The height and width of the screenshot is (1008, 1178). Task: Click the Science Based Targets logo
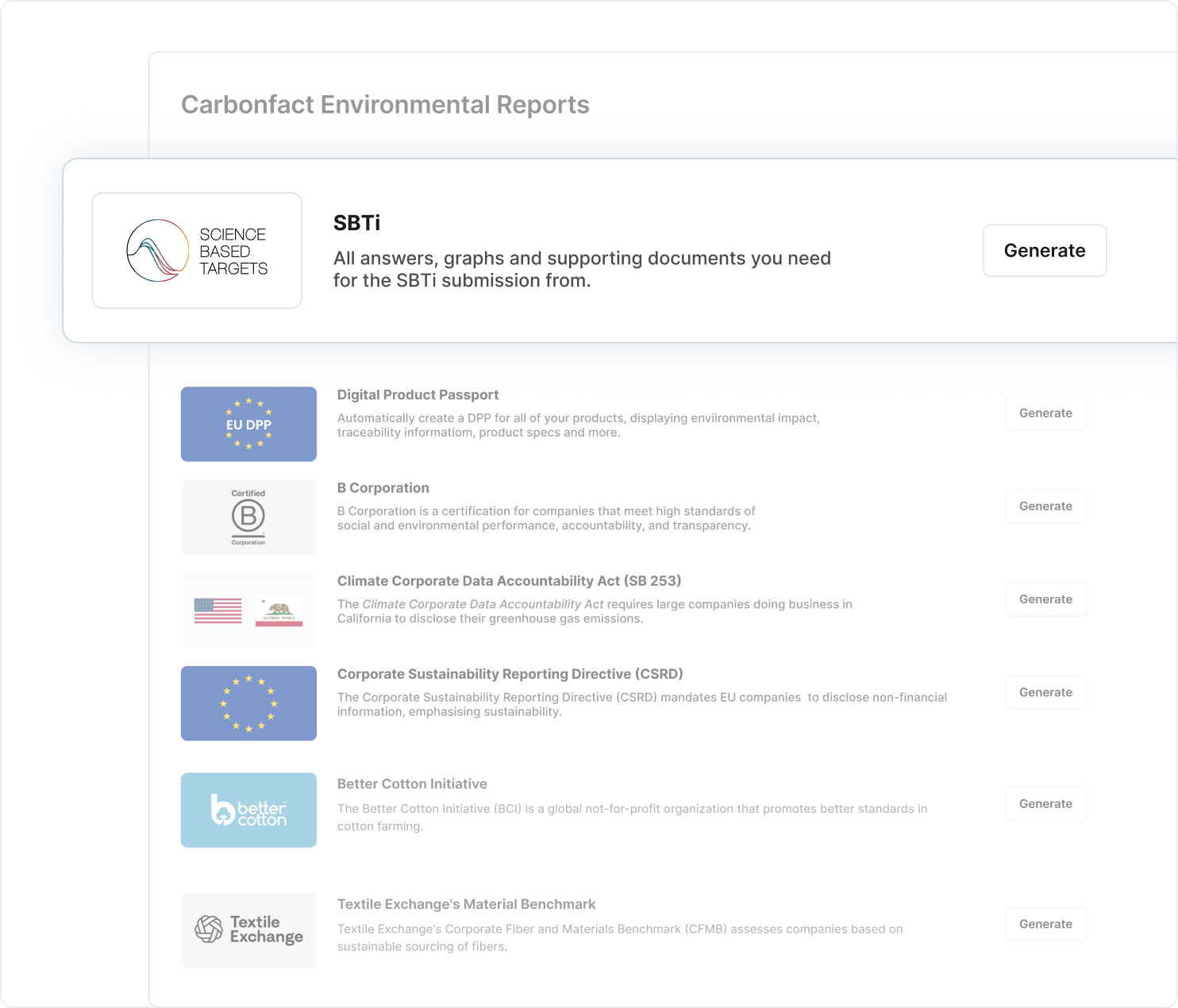pos(197,251)
